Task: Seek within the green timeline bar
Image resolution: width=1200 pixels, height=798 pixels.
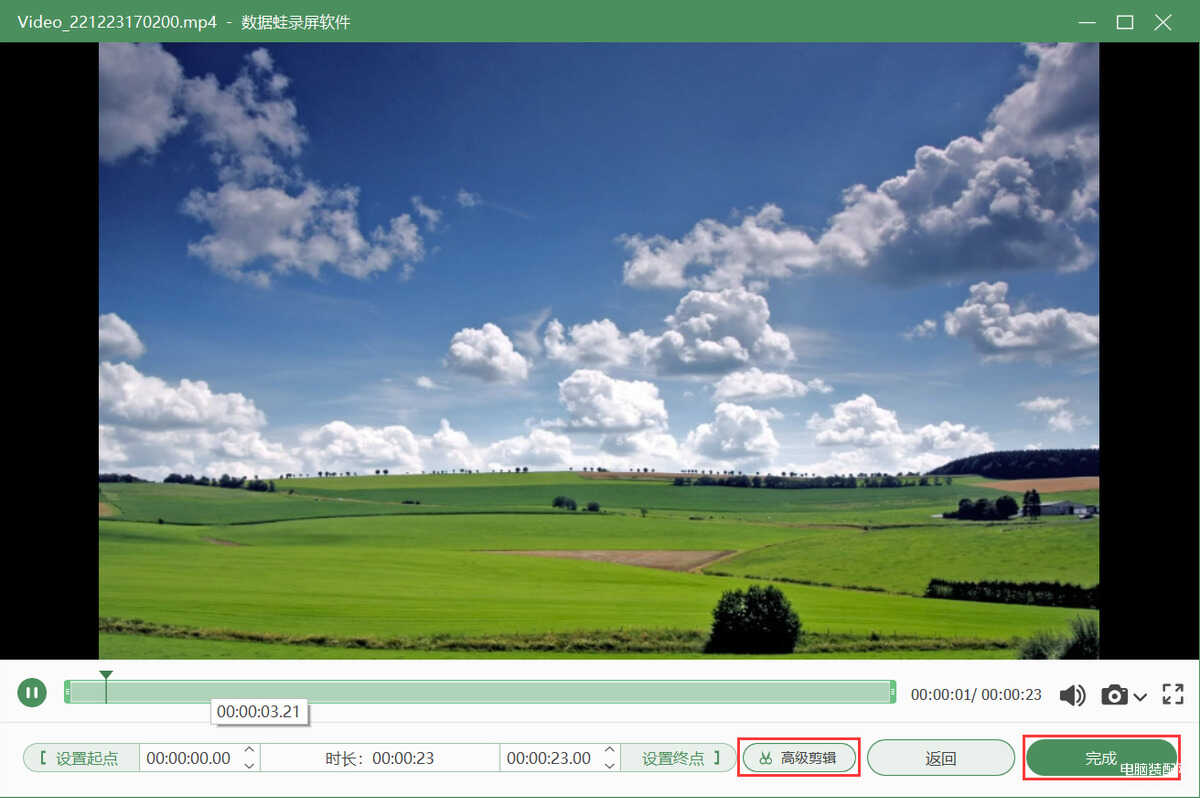Action: click(x=480, y=692)
